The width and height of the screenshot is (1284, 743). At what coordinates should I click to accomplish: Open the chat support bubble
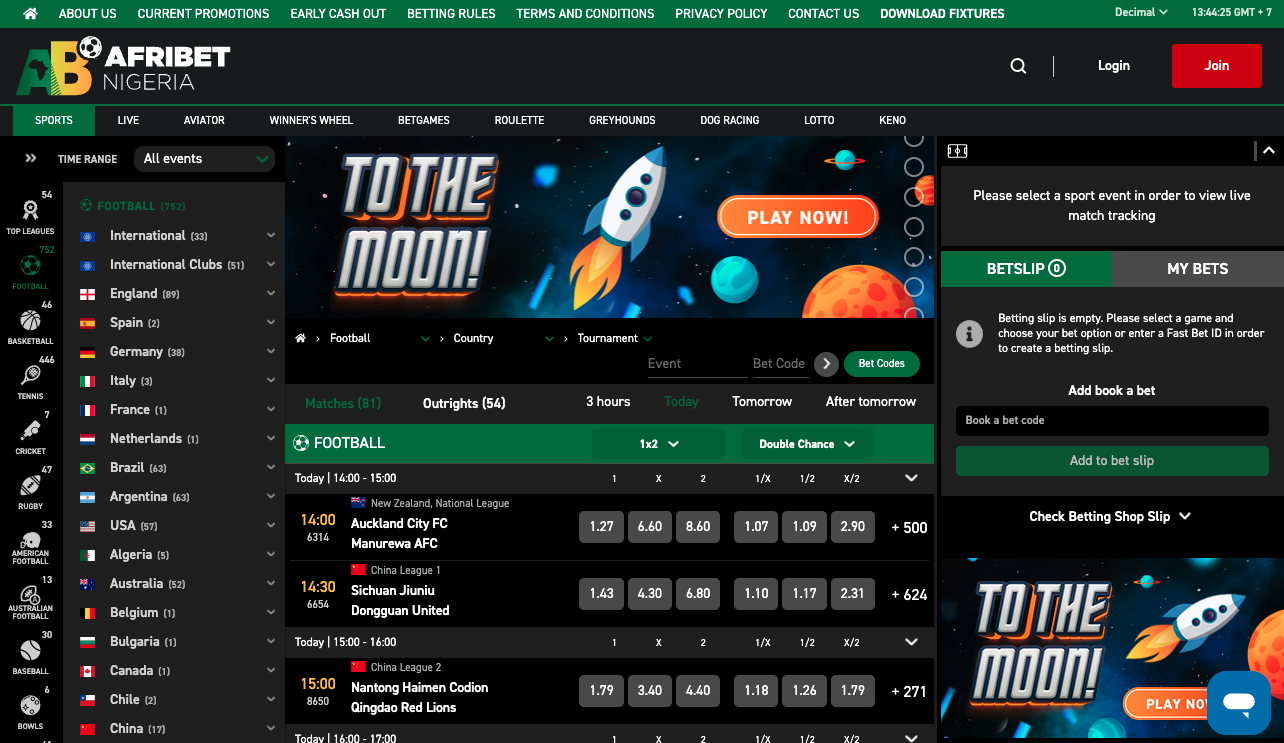coord(1239,703)
